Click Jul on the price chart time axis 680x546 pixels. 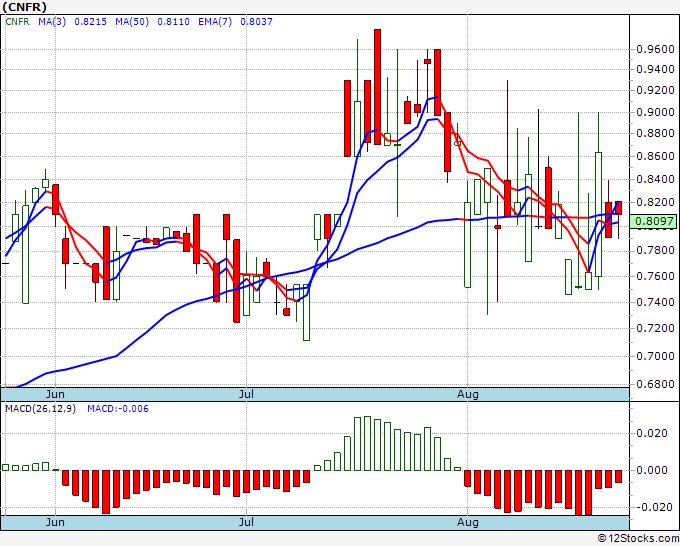[246, 394]
